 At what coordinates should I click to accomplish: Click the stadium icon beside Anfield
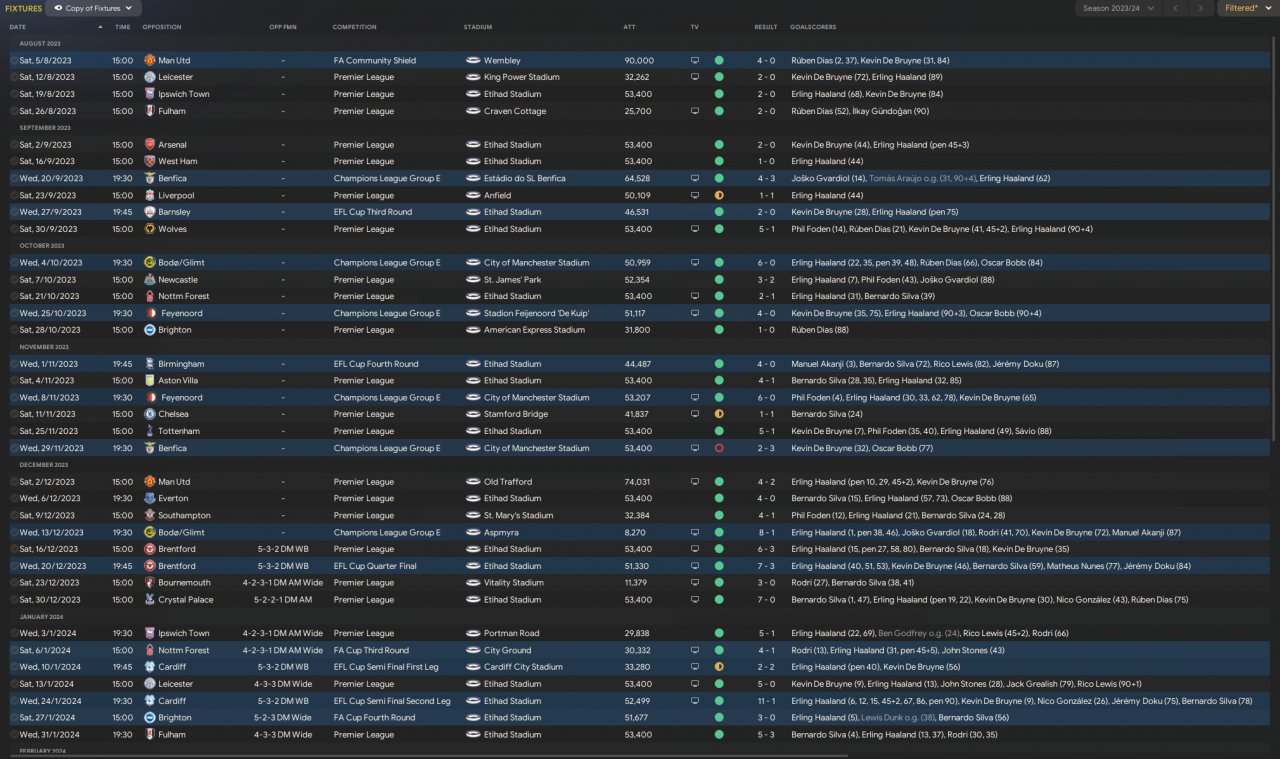click(473, 195)
